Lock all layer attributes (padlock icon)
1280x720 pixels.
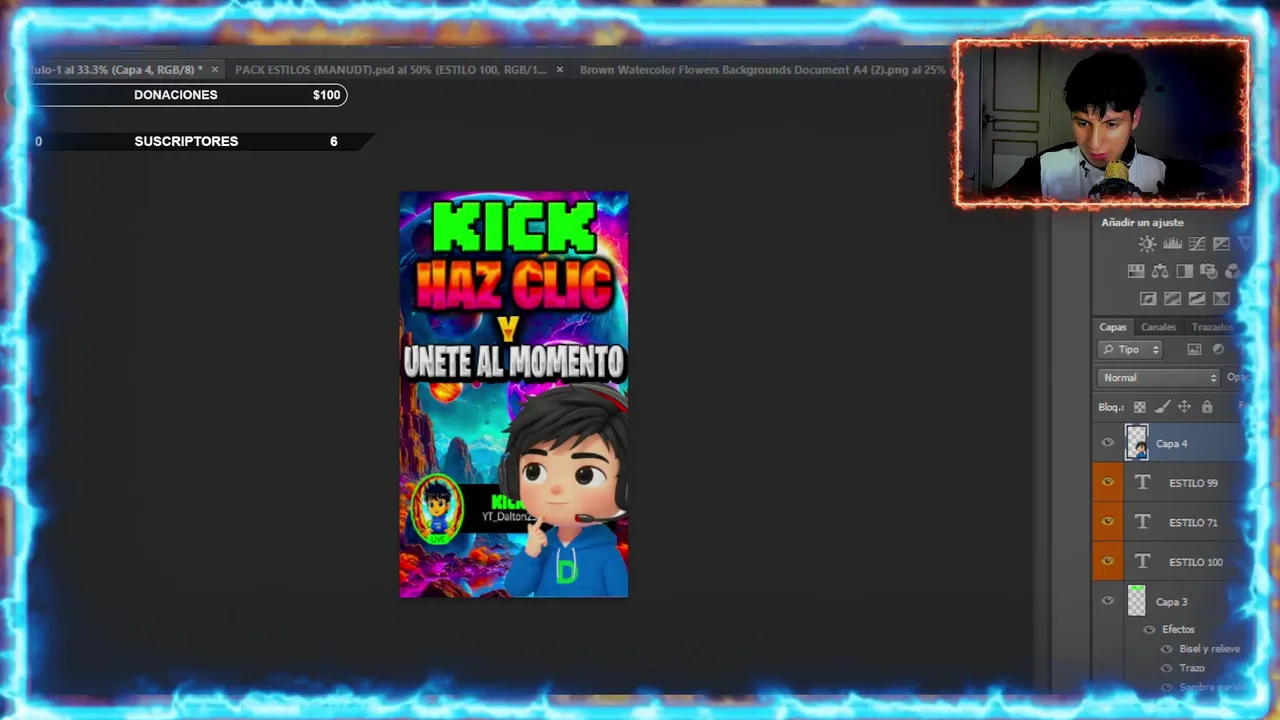point(1207,407)
